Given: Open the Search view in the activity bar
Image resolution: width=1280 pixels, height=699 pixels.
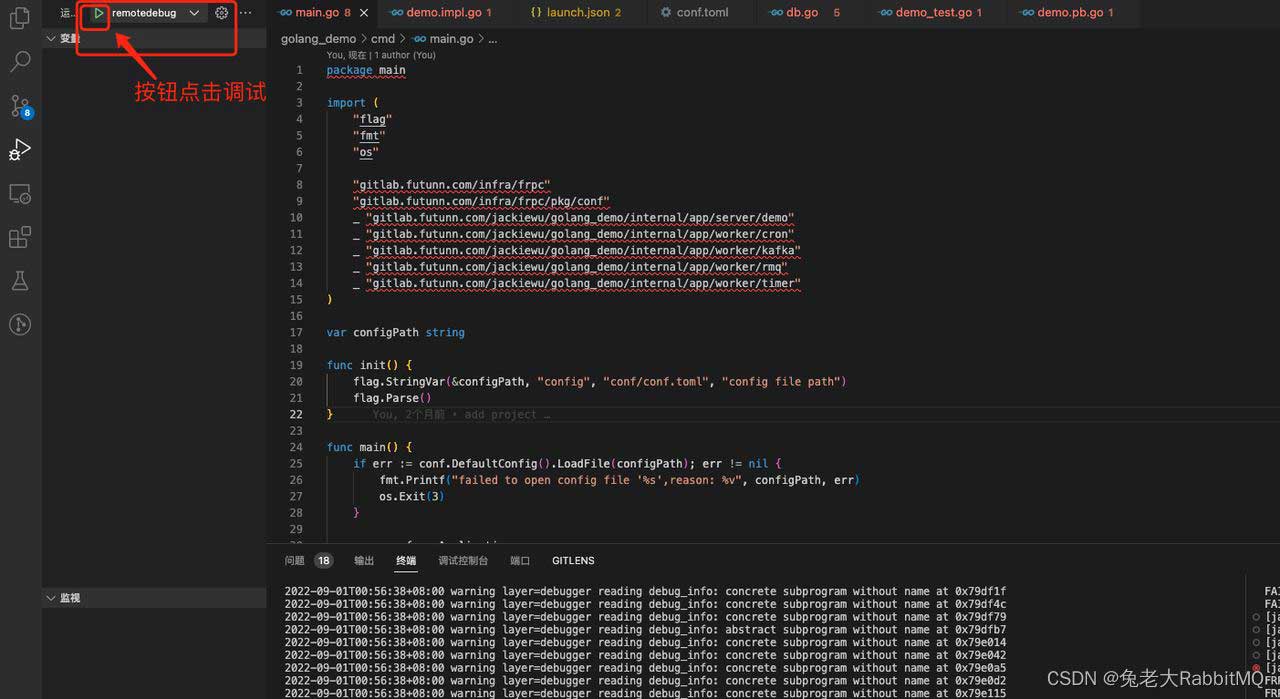Looking at the screenshot, I should [20, 61].
